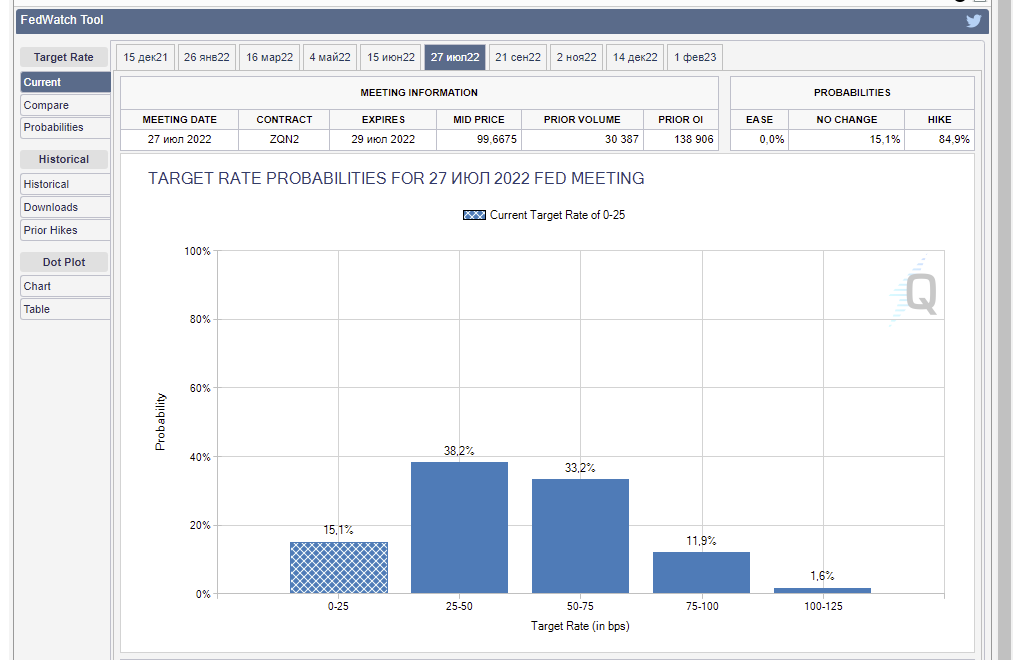The height and width of the screenshot is (660, 1016).
Task: Open the 2 ноя22 meeting tab
Action: coord(577,58)
